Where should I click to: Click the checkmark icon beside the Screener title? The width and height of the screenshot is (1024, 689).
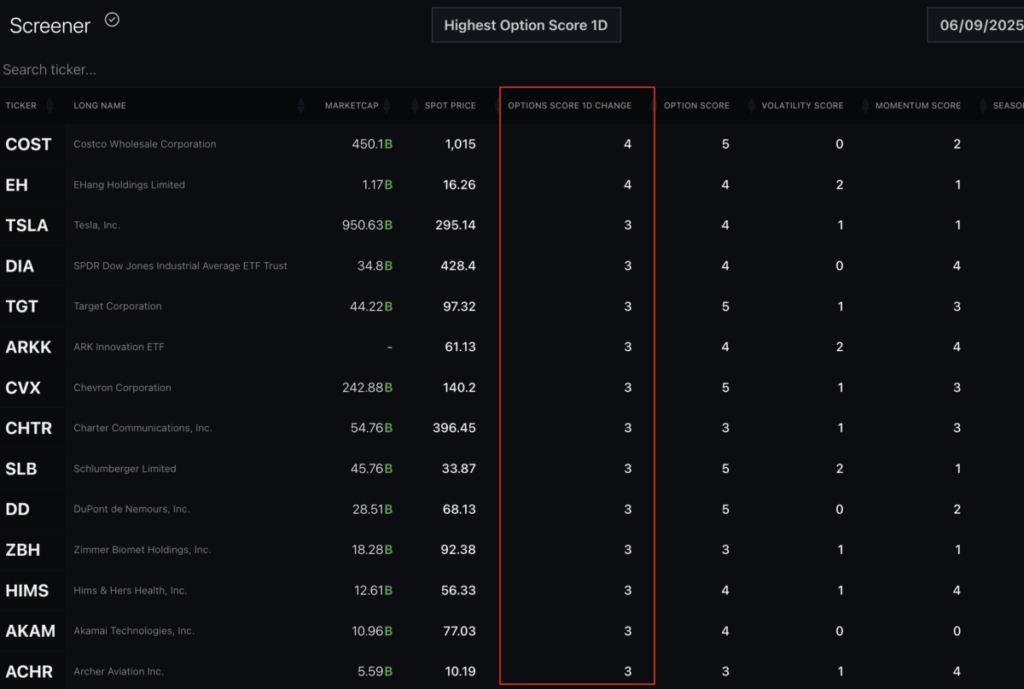111,18
